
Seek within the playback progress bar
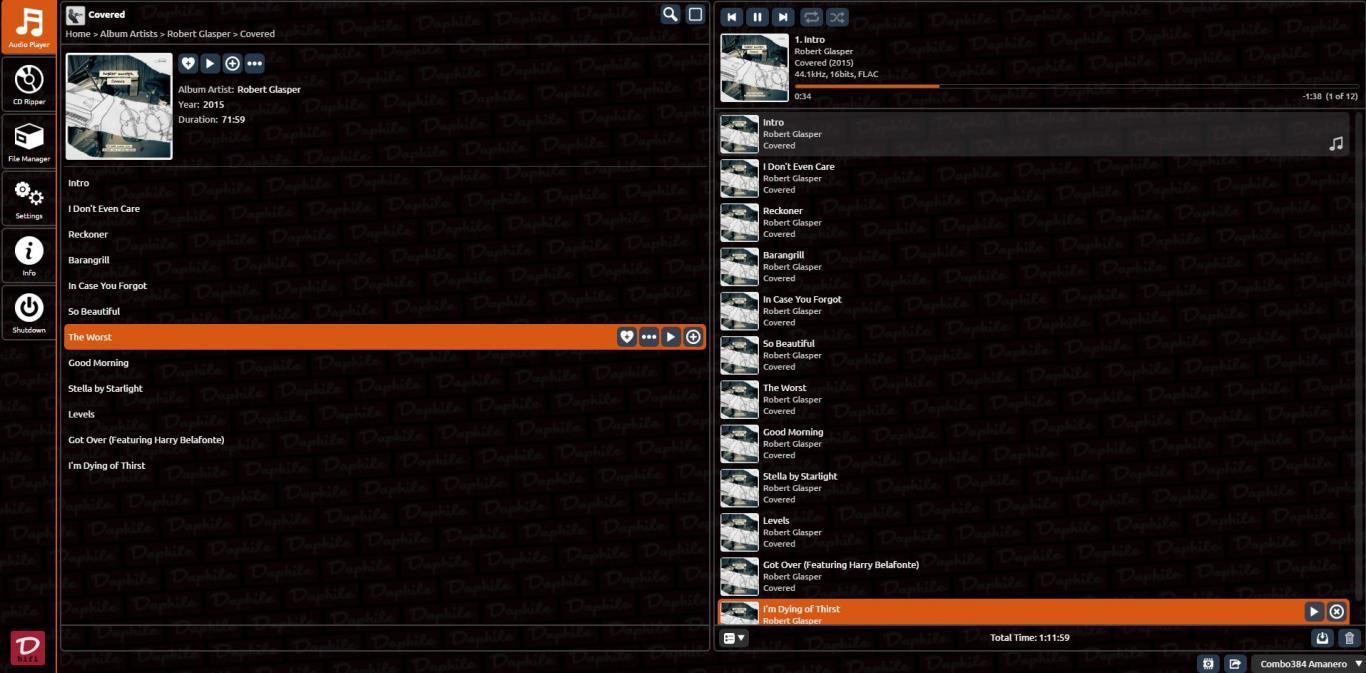point(1076,87)
